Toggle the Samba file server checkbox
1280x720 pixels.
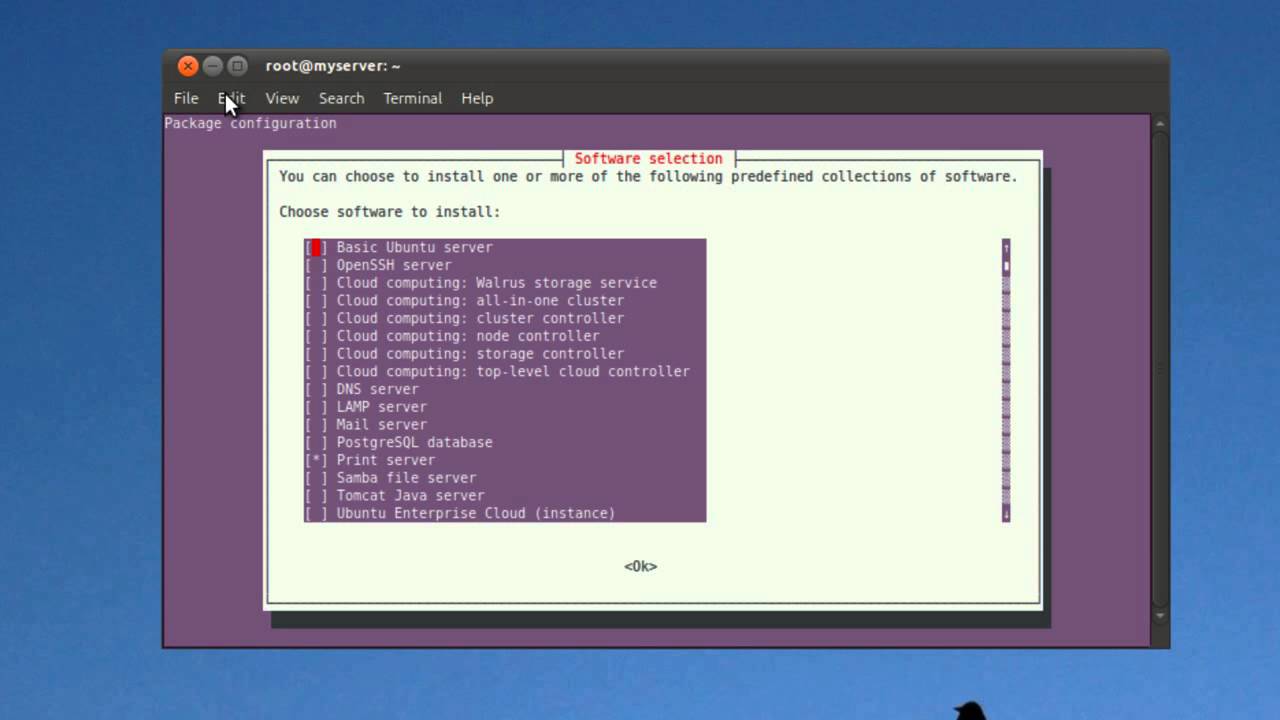[x=316, y=478]
